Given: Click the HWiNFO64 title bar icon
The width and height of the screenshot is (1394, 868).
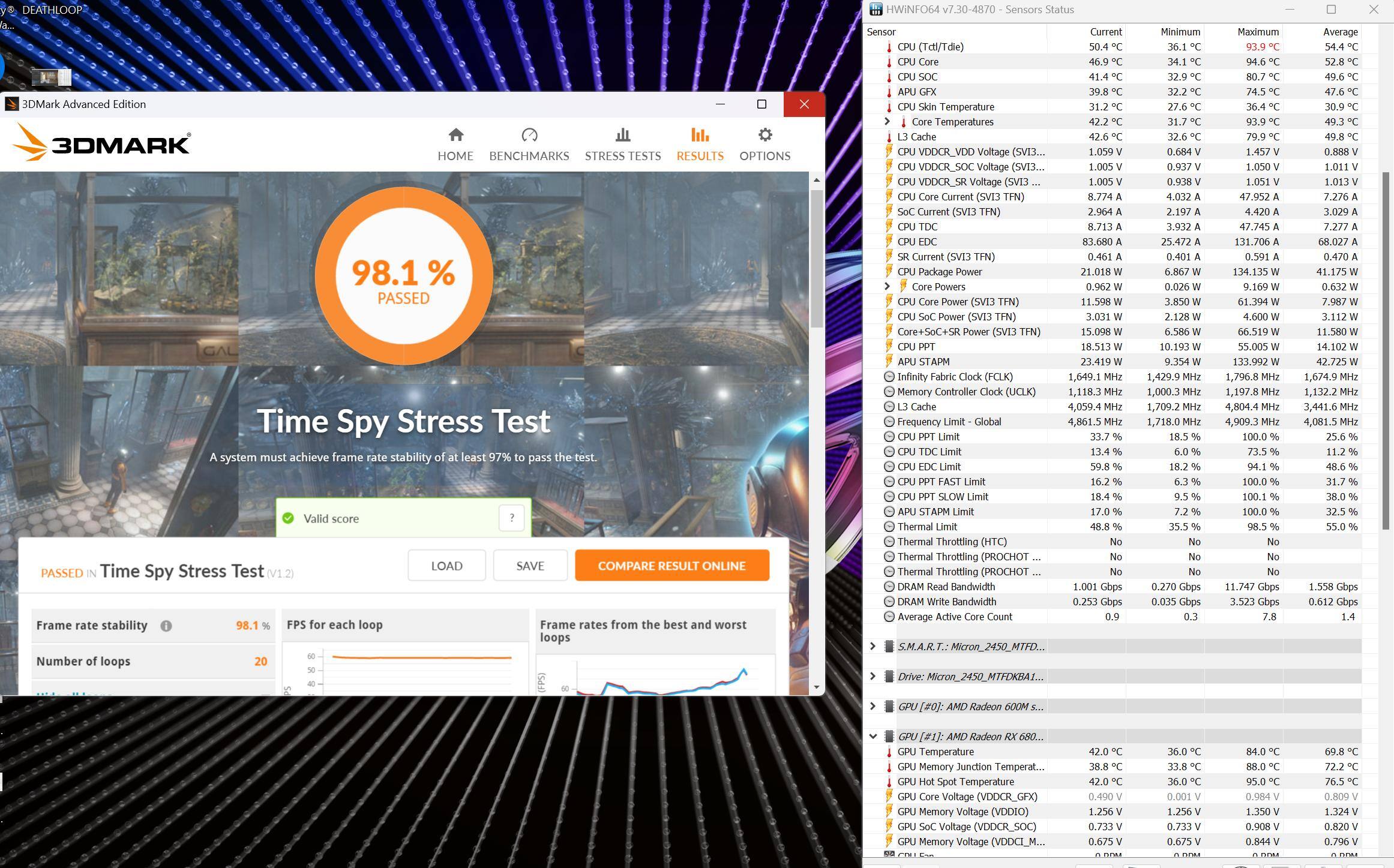Looking at the screenshot, I should [876, 10].
